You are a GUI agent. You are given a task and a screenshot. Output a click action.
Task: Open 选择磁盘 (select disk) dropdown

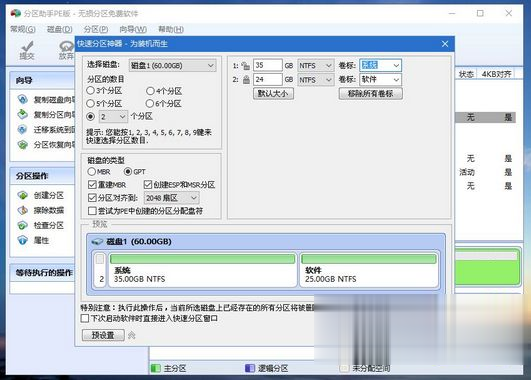pyautogui.click(x=172, y=65)
